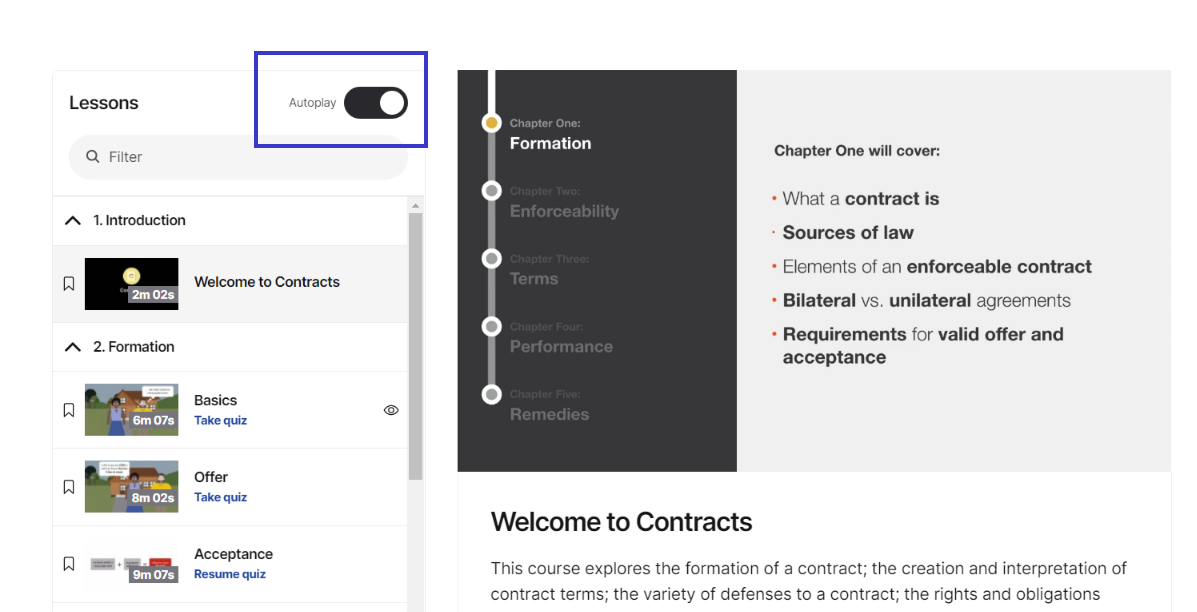
Task: Click Resume quiz under Acceptance
Action: point(230,575)
